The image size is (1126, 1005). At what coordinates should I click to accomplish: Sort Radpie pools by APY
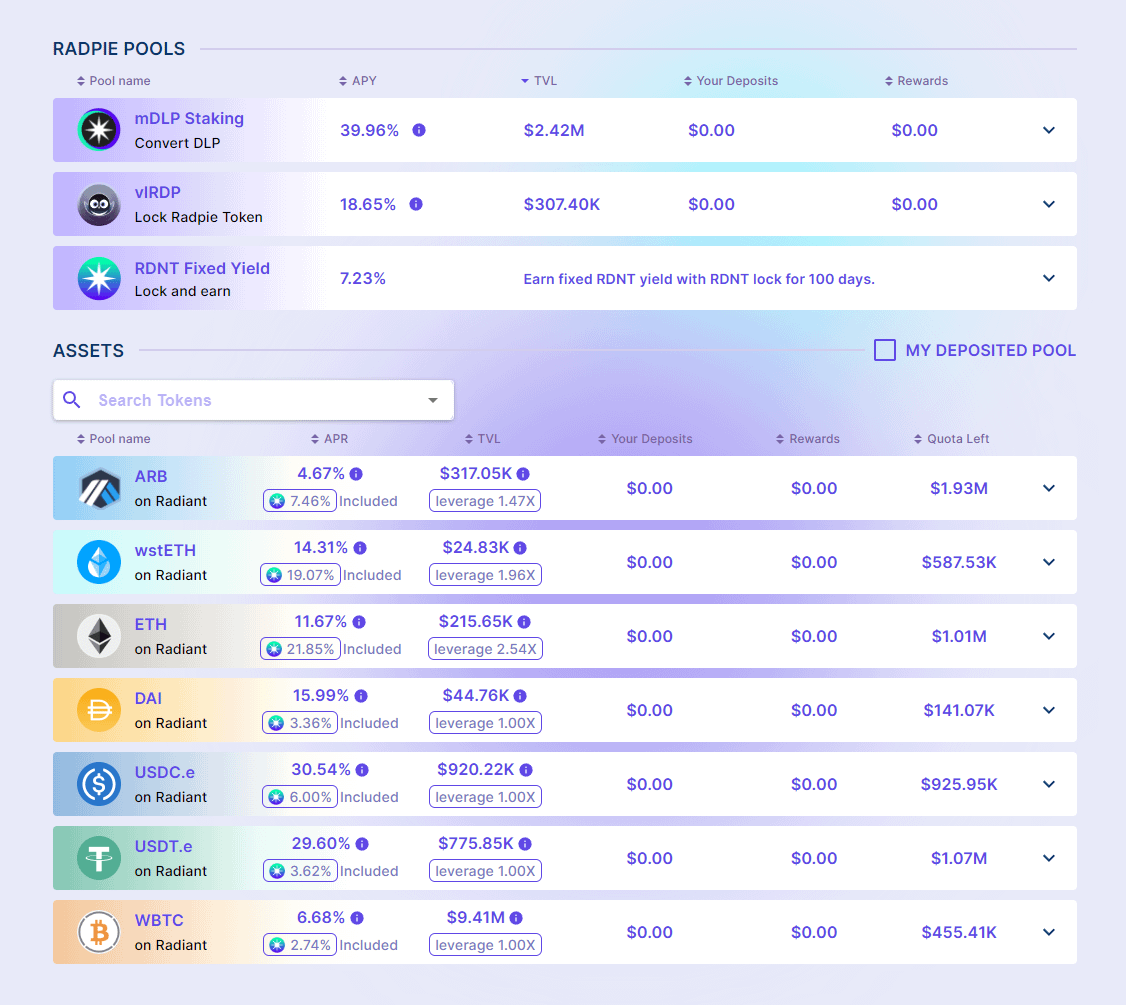coord(358,81)
